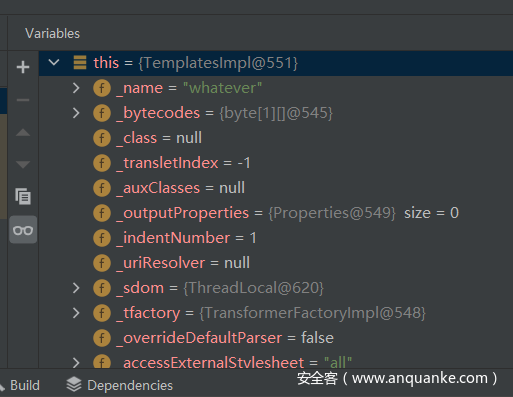Click the object icon next to this
The height and width of the screenshot is (397, 513).
pos(80,63)
